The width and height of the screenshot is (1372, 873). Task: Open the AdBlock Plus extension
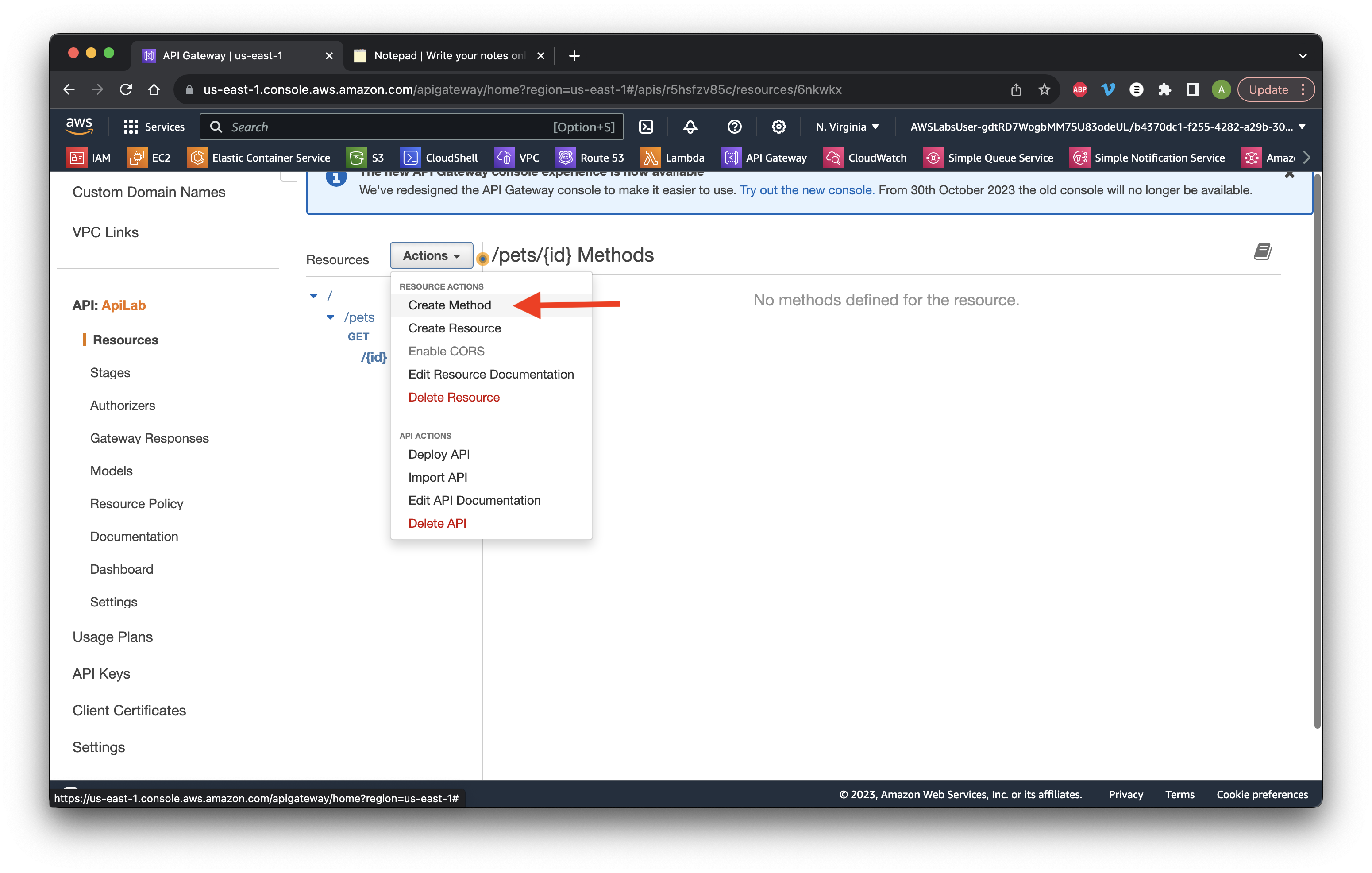[1080, 89]
